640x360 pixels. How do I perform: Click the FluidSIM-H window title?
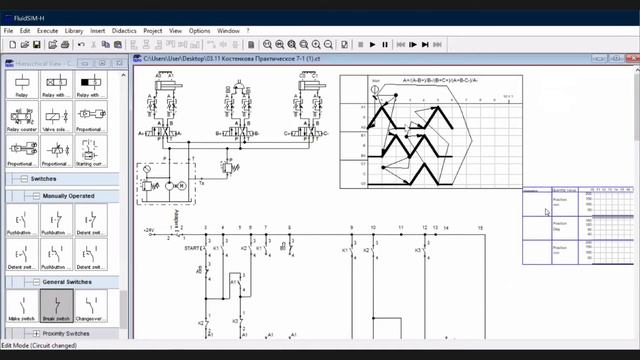pos(29,18)
